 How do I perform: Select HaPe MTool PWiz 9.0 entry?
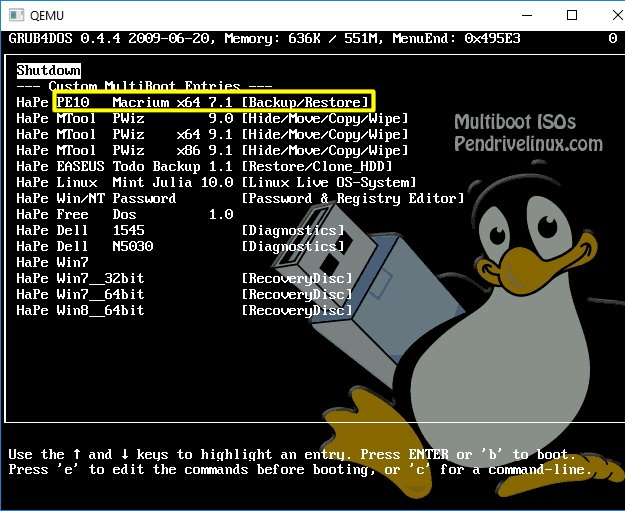[x=212, y=118]
